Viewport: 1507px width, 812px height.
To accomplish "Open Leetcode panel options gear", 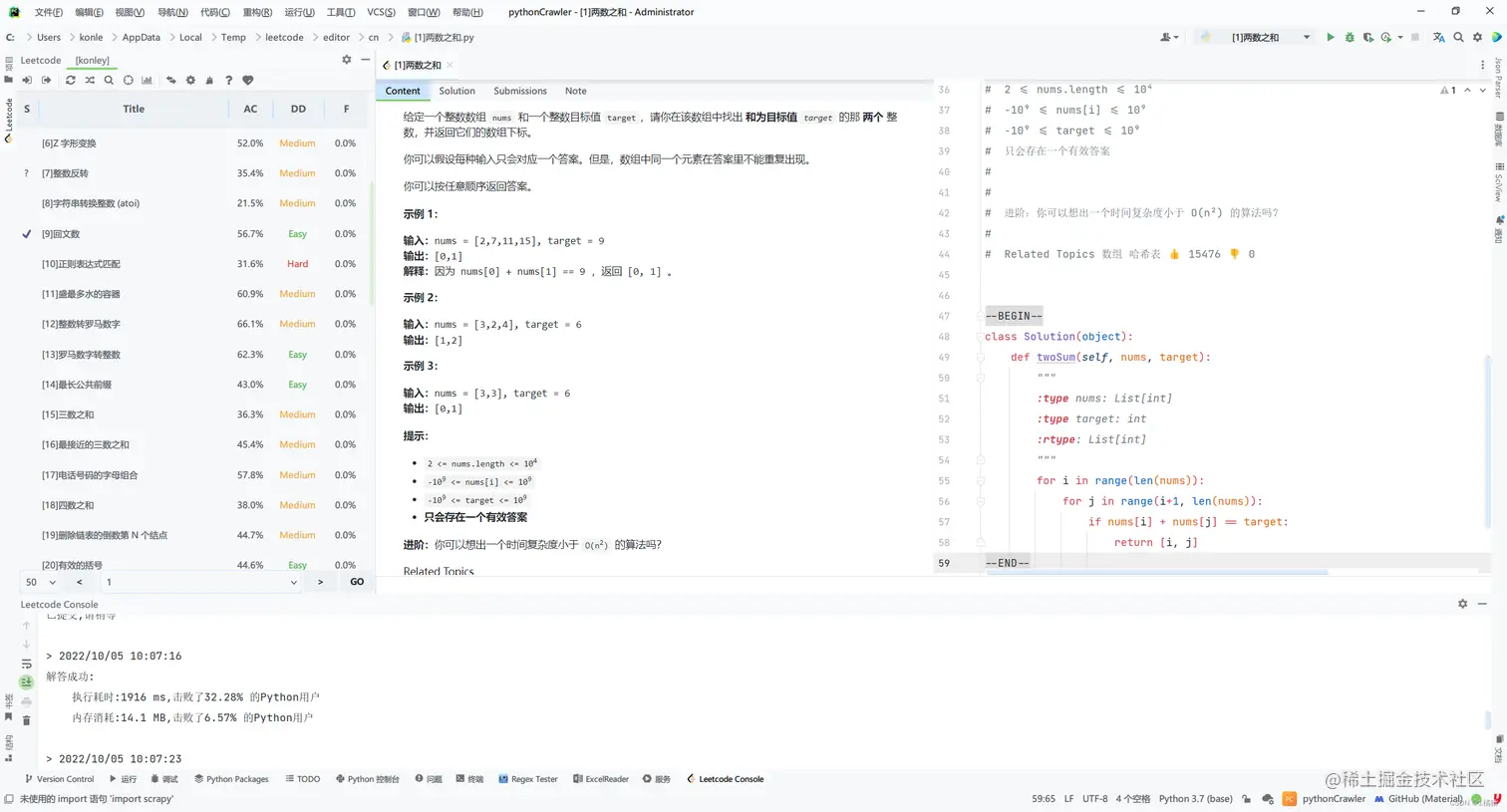I will point(347,60).
